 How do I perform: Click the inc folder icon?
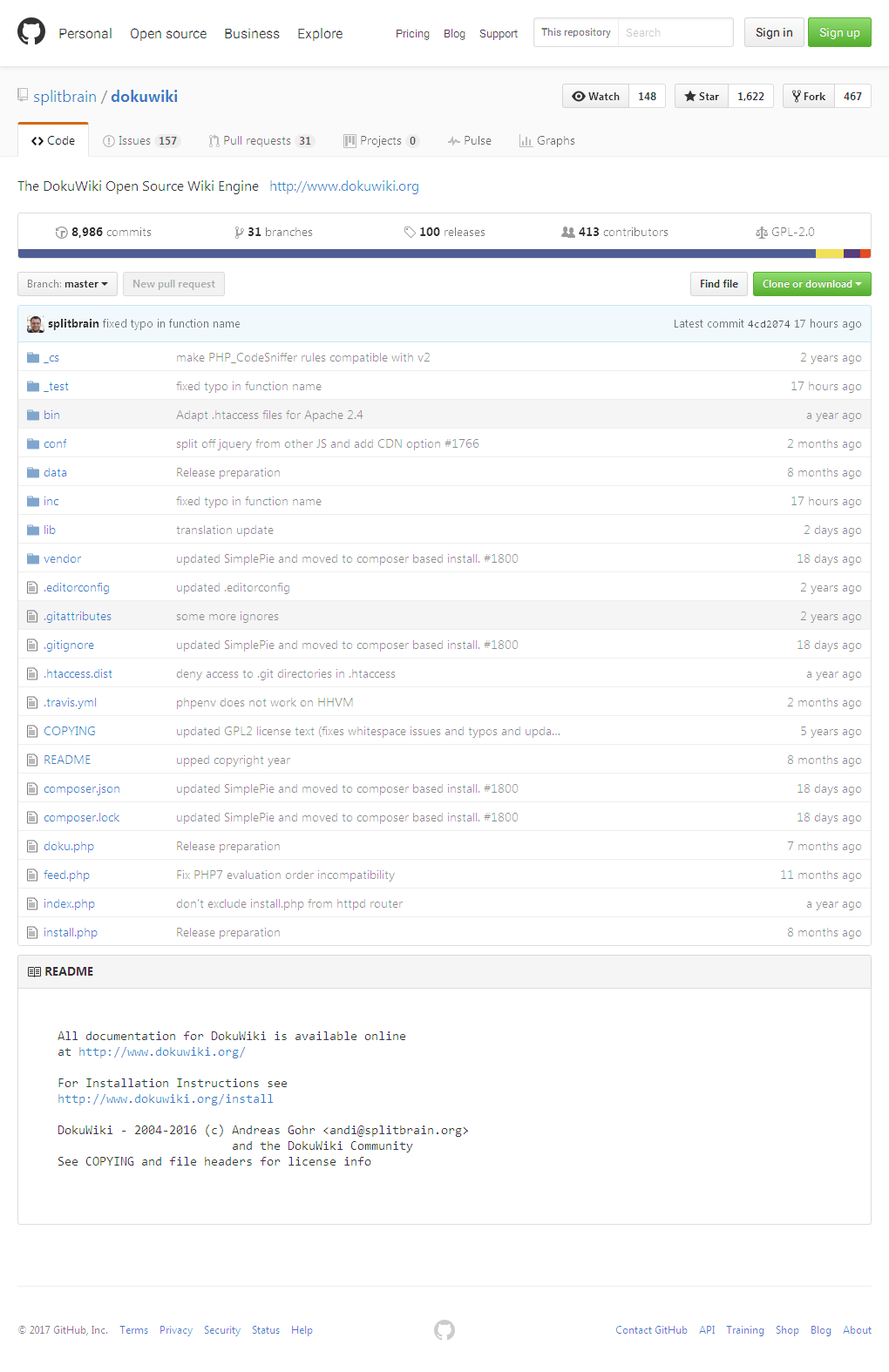tap(33, 501)
